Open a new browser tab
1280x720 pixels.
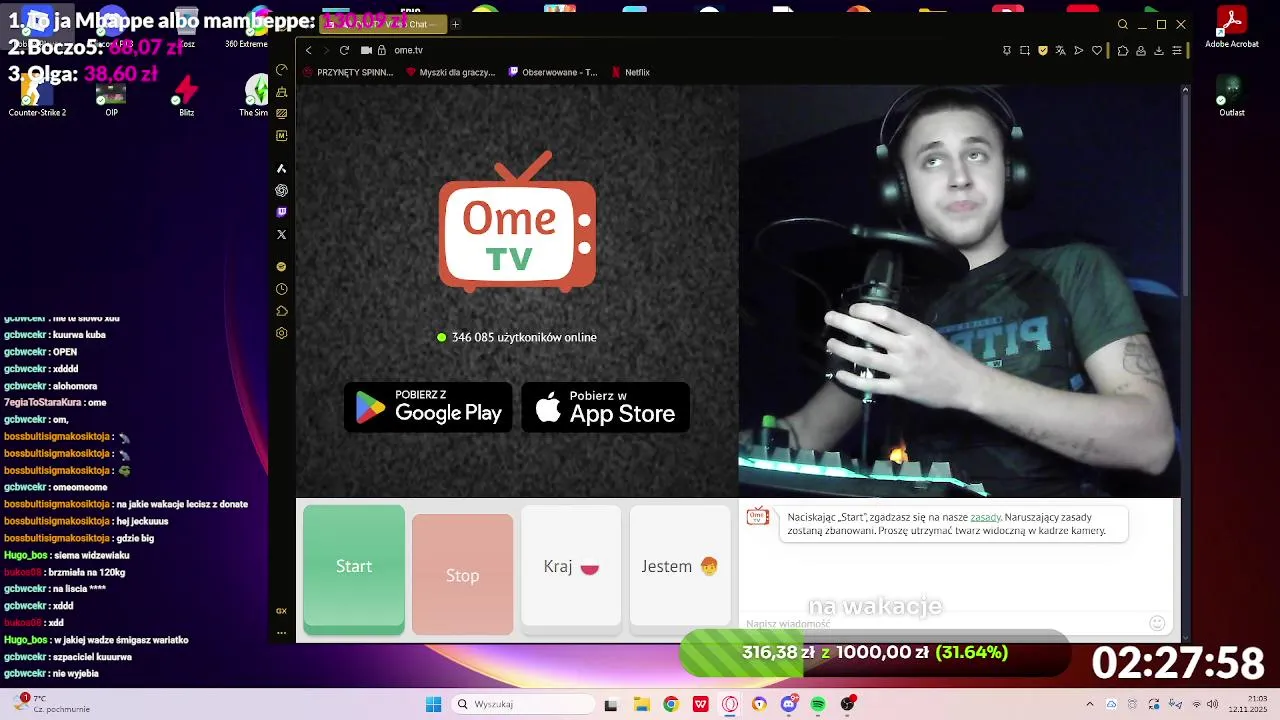pyautogui.click(x=455, y=24)
